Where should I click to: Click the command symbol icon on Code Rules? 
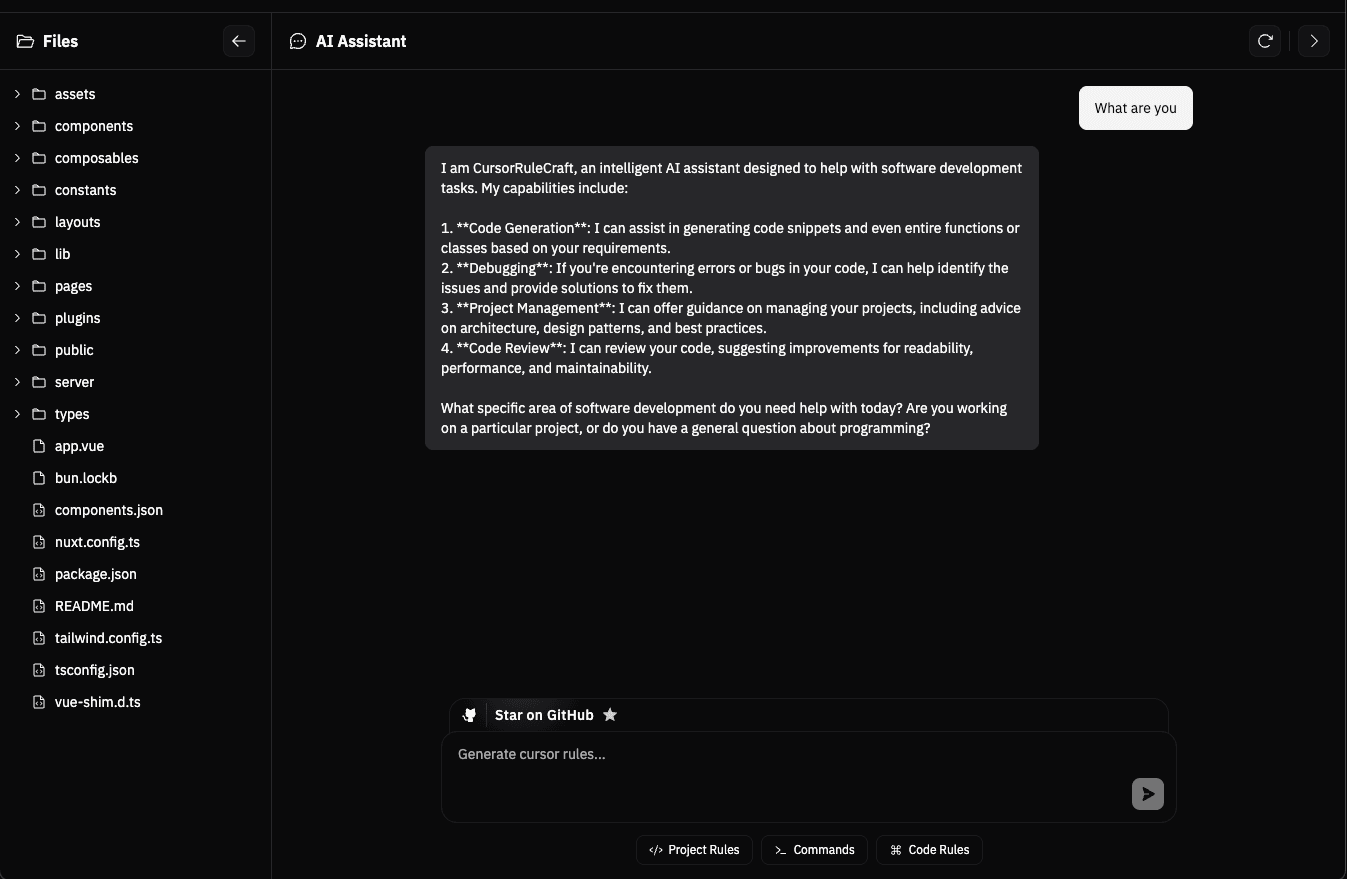tap(894, 850)
